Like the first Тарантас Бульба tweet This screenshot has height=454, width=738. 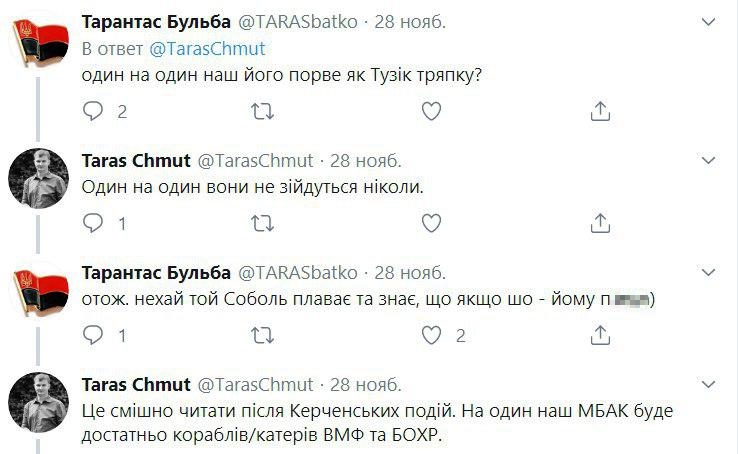tap(431, 111)
